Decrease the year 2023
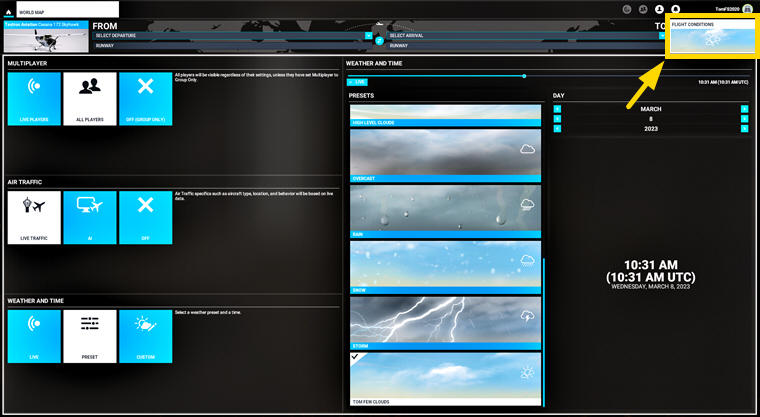This screenshot has width=760, height=417. coord(557,128)
